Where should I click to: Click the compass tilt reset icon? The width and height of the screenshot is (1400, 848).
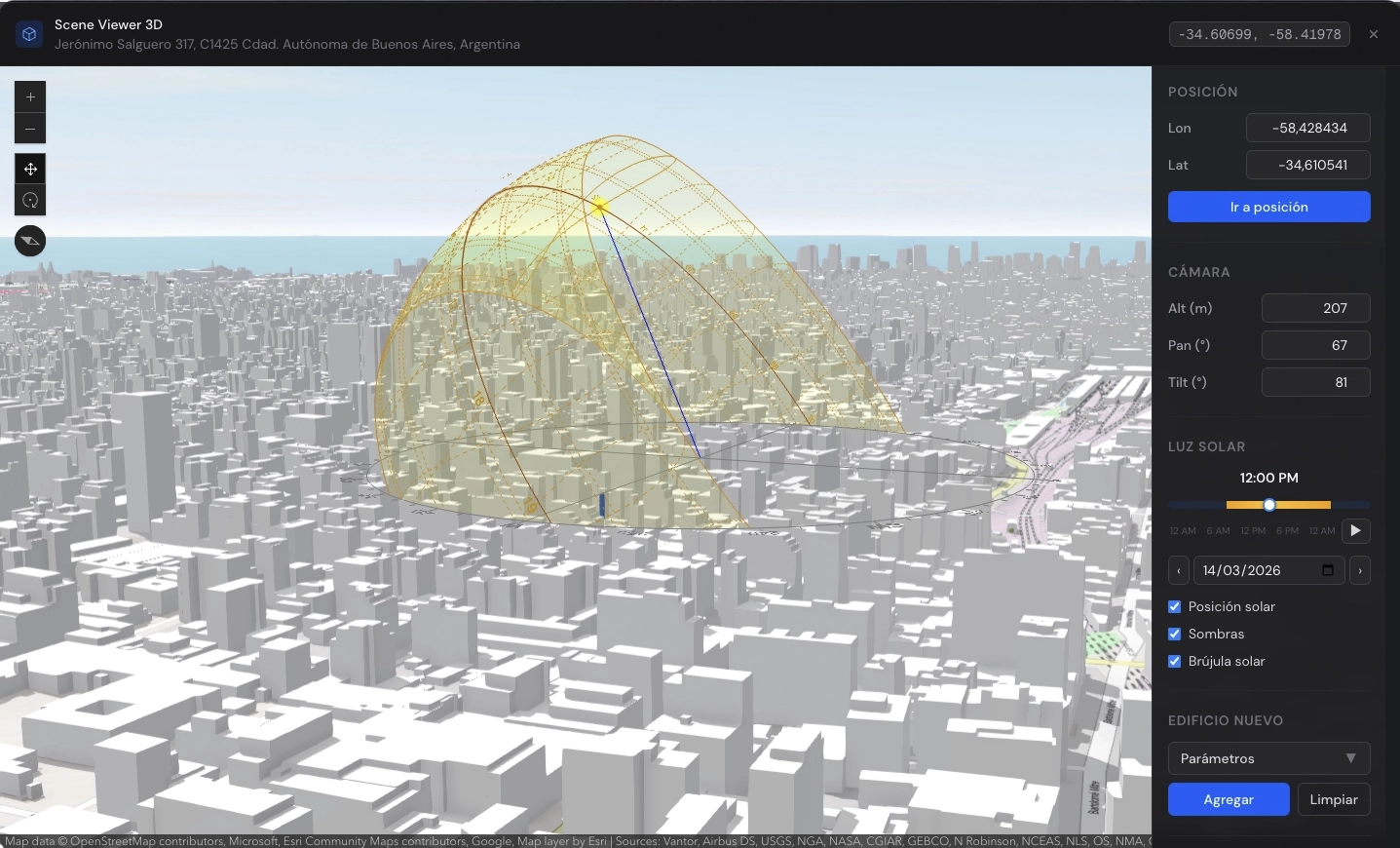[29, 241]
